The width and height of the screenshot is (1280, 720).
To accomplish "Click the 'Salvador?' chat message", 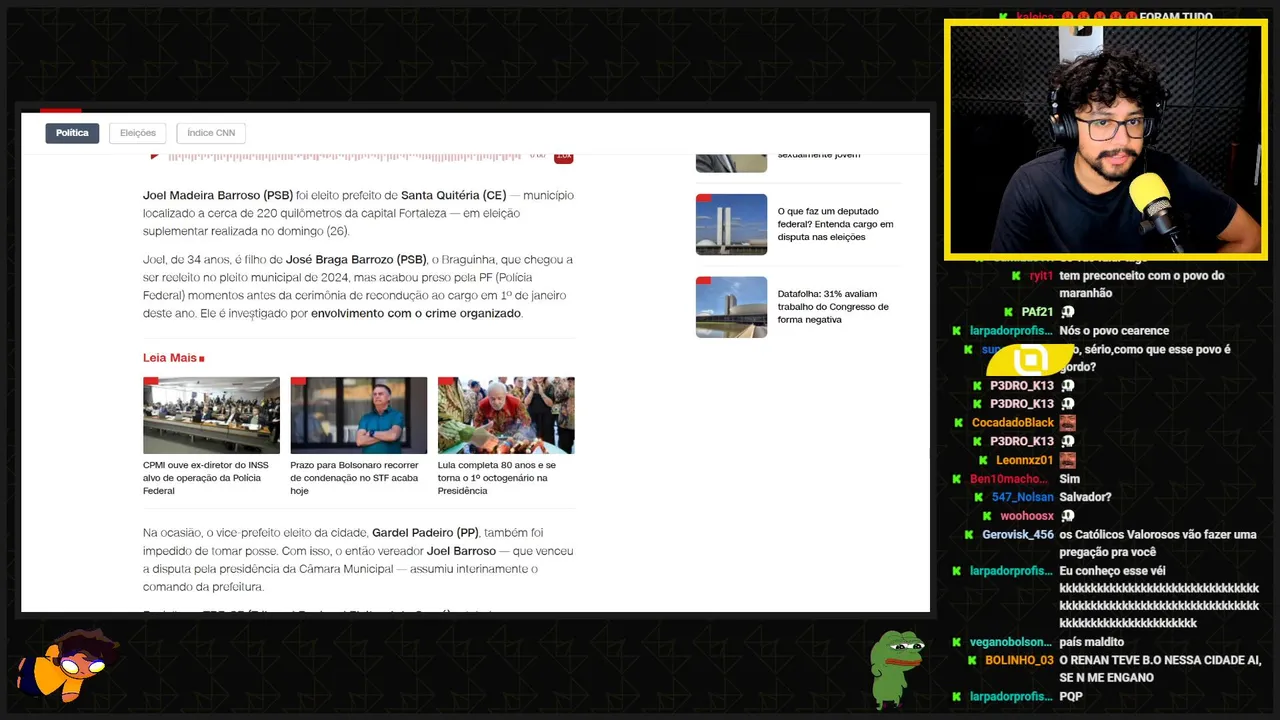I will pos(1086,497).
